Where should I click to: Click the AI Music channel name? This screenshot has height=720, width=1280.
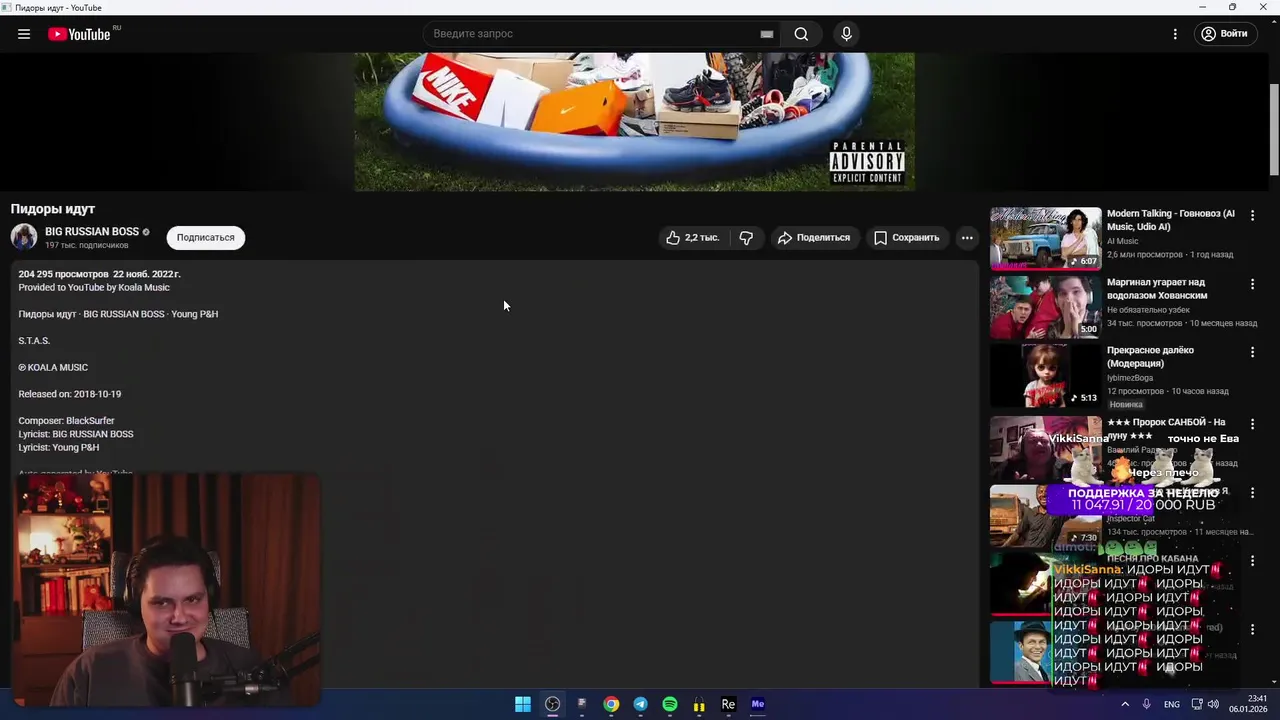(1122, 241)
